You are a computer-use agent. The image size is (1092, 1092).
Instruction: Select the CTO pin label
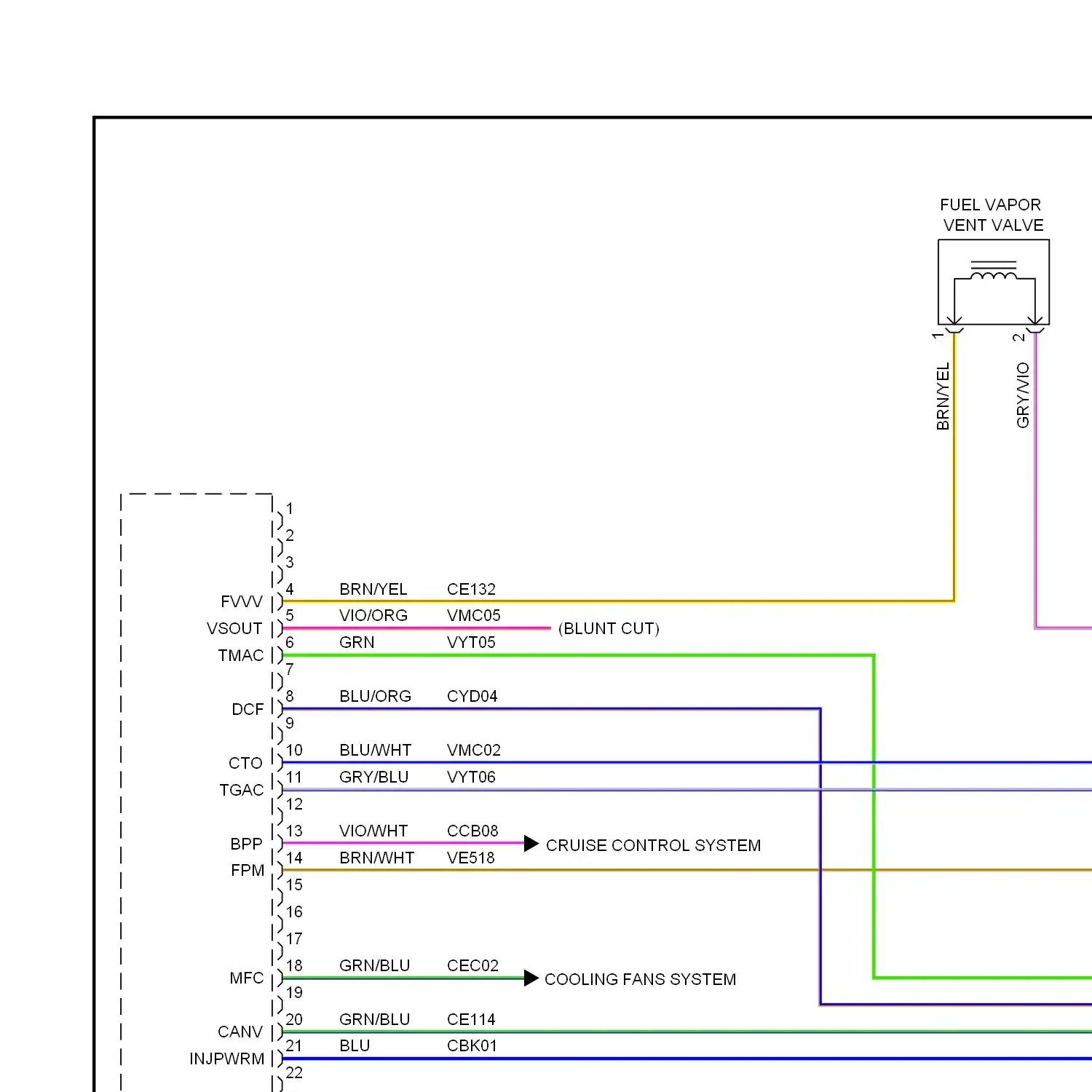tap(245, 763)
